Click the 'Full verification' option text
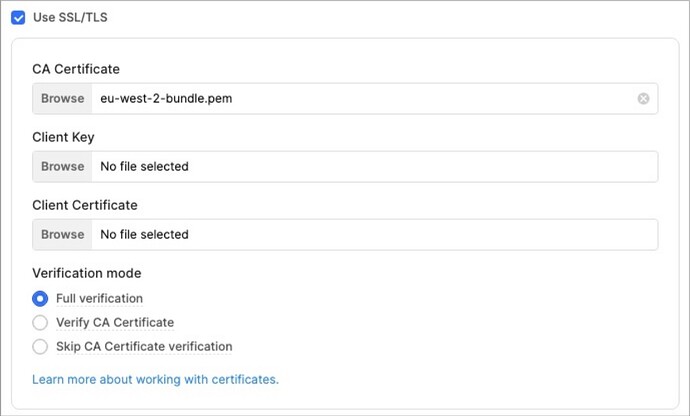 tap(99, 298)
